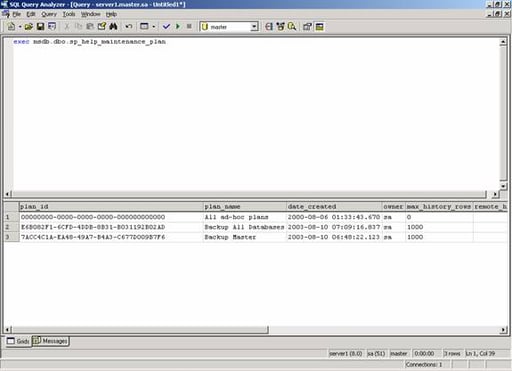Click the 'server1 (8.0)' status bar entry

point(346,353)
